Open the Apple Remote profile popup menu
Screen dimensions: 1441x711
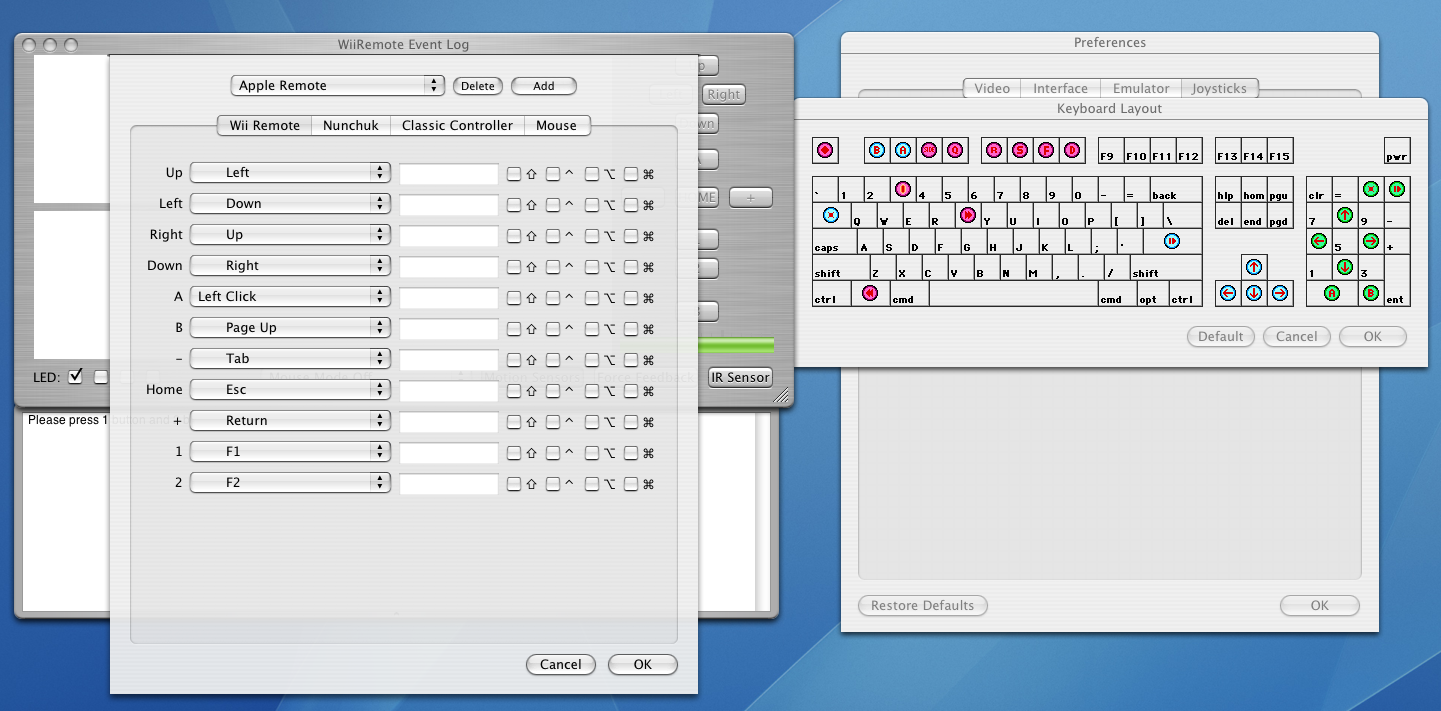[x=337, y=86]
